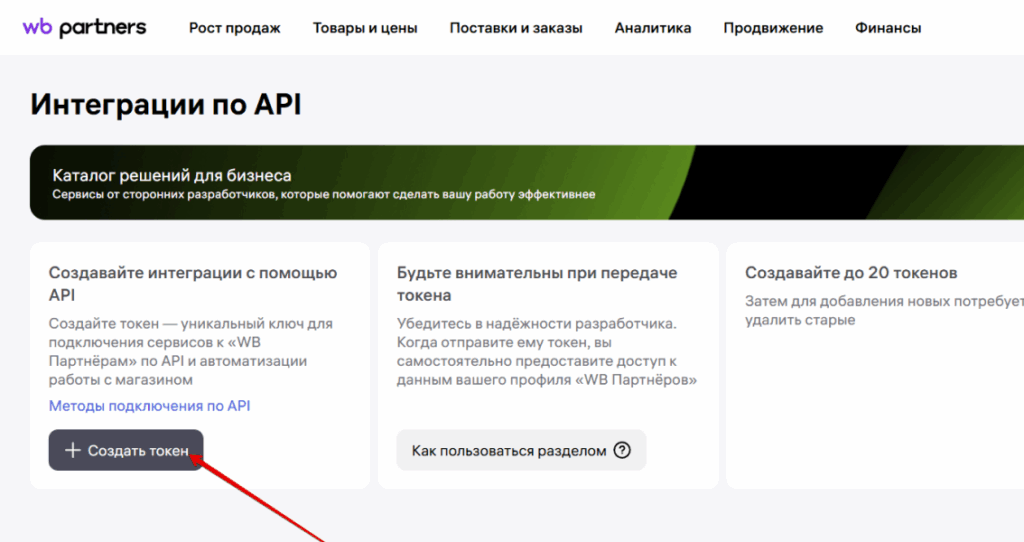The height and width of the screenshot is (542, 1024).
Task: Open the Каталог решений для бизнеса banner
Action: pos(172,176)
